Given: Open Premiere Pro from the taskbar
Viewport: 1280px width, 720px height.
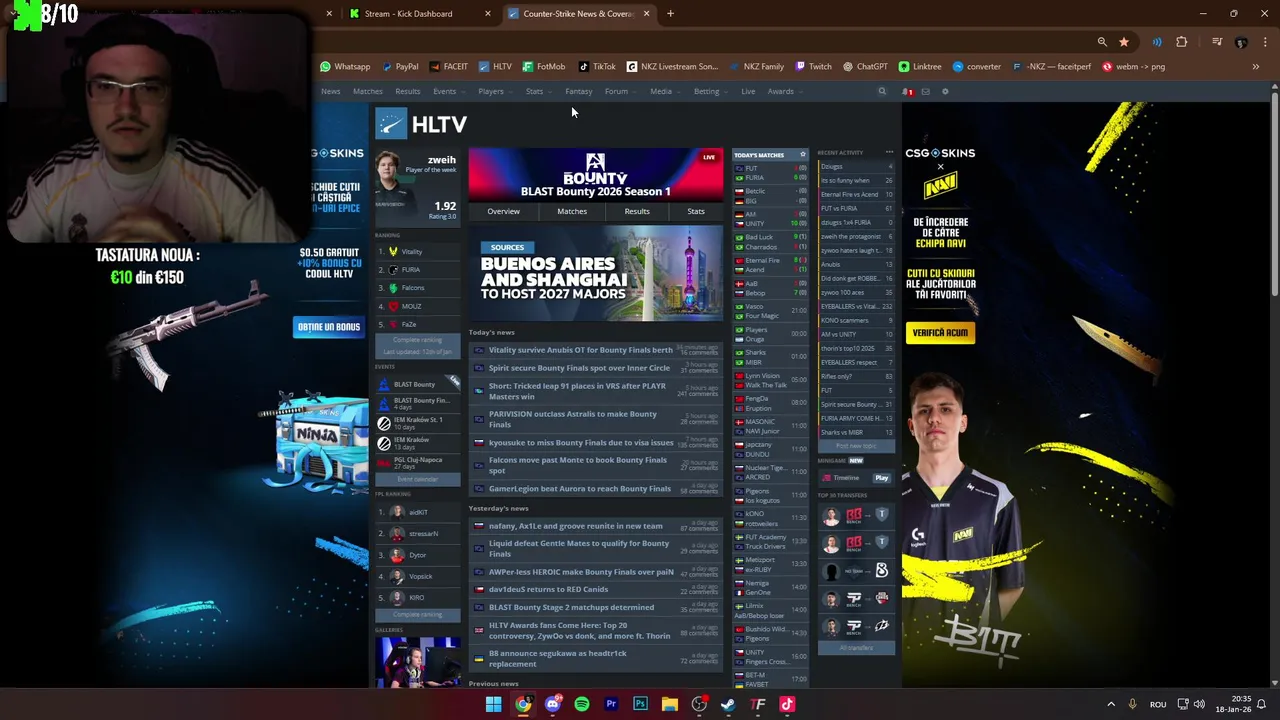Looking at the screenshot, I should [611, 704].
